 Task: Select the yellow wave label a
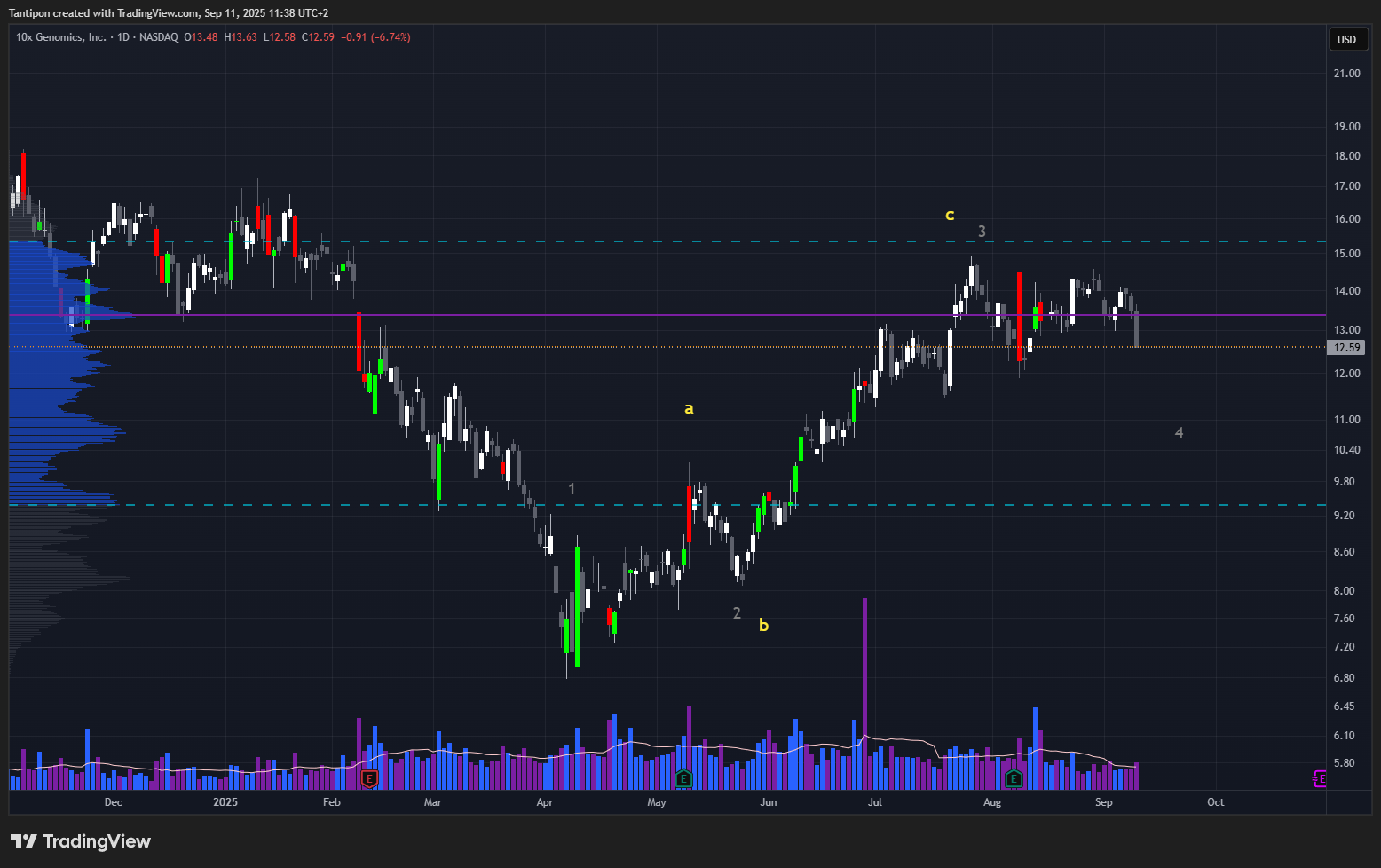click(689, 408)
